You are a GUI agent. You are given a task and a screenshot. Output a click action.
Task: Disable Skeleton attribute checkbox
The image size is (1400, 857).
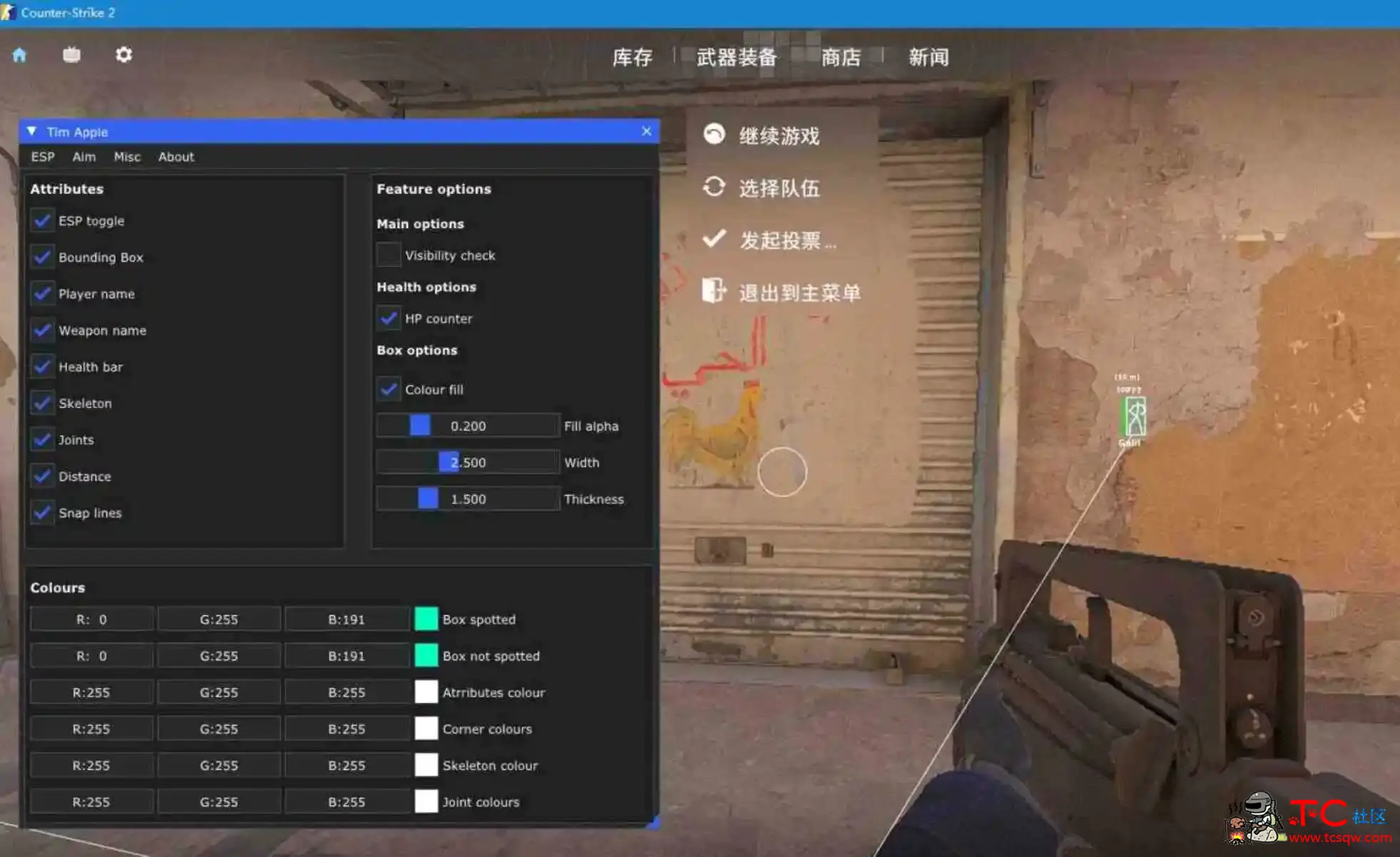point(41,403)
